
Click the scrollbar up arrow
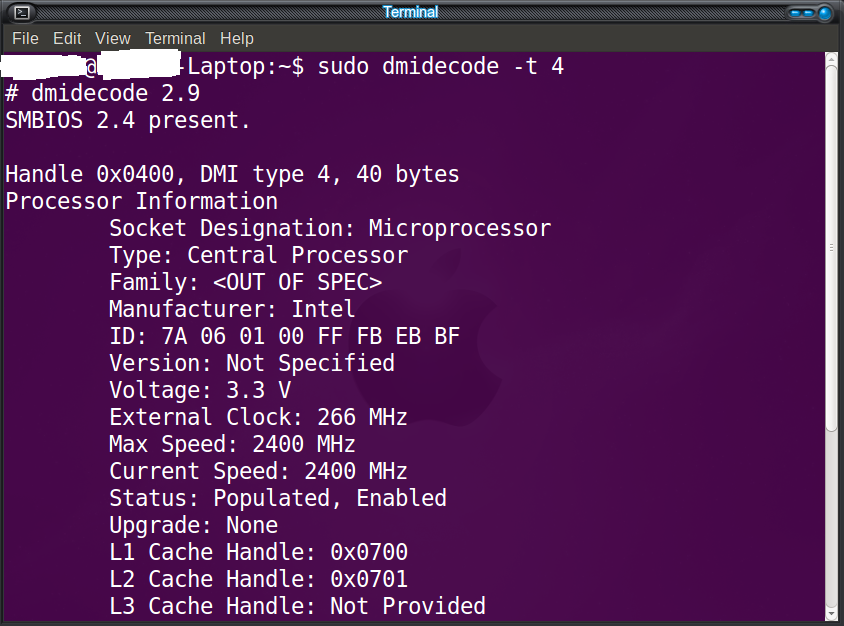831,60
